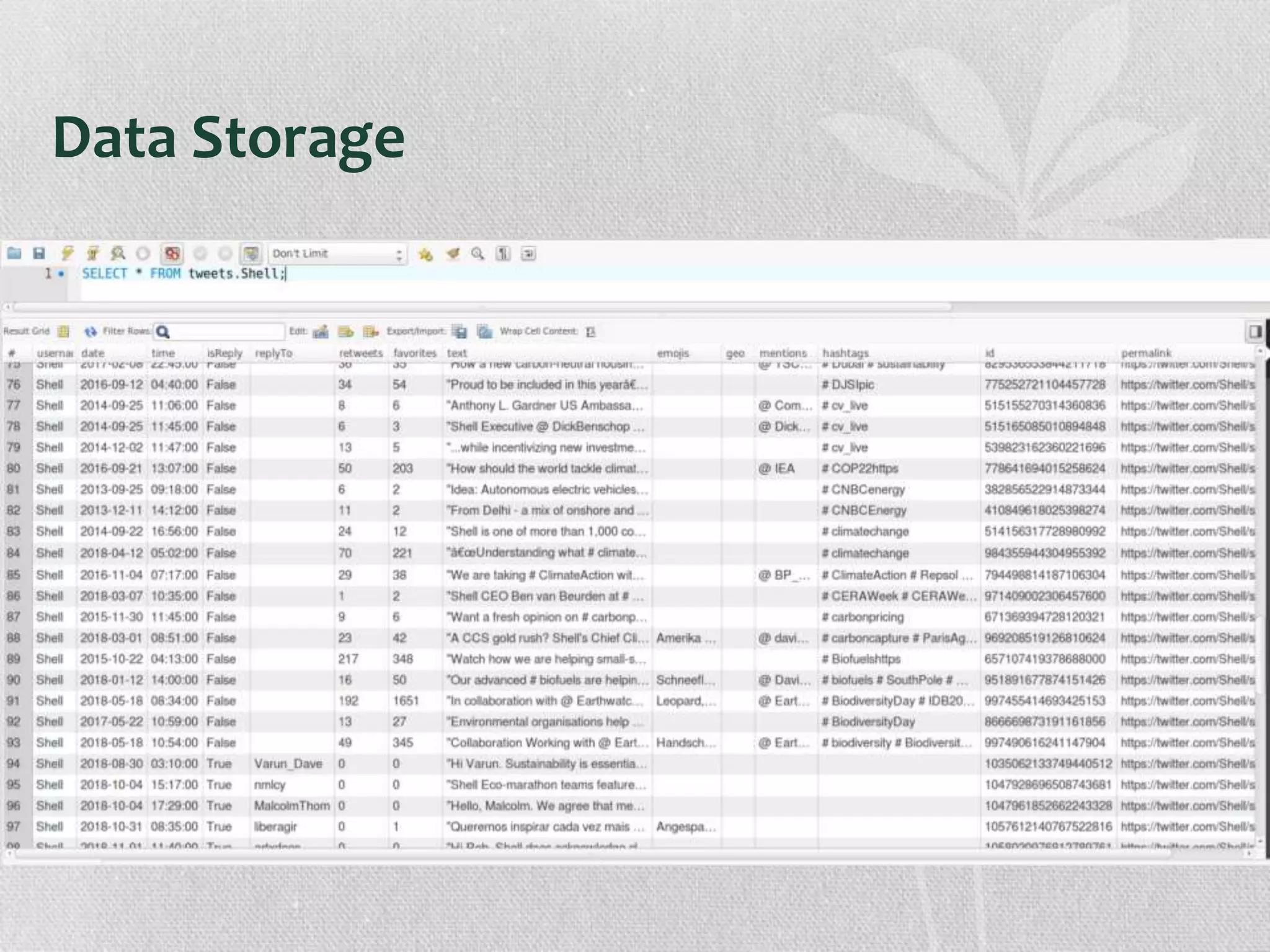Insert a new row with the add-row icon
This screenshot has height=952, width=1270.
point(345,332)
